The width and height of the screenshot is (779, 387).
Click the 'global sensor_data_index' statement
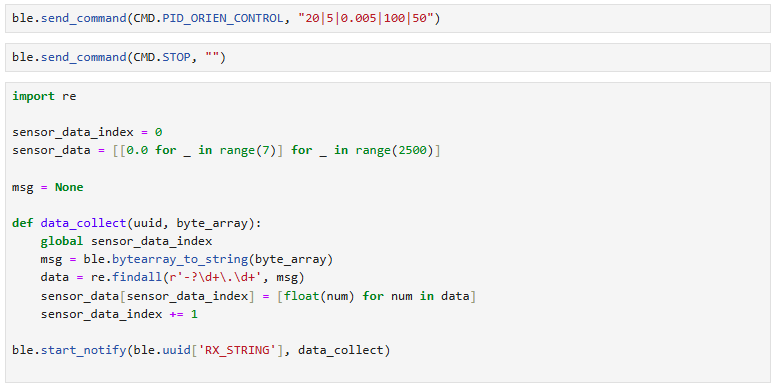pos(127,241)
